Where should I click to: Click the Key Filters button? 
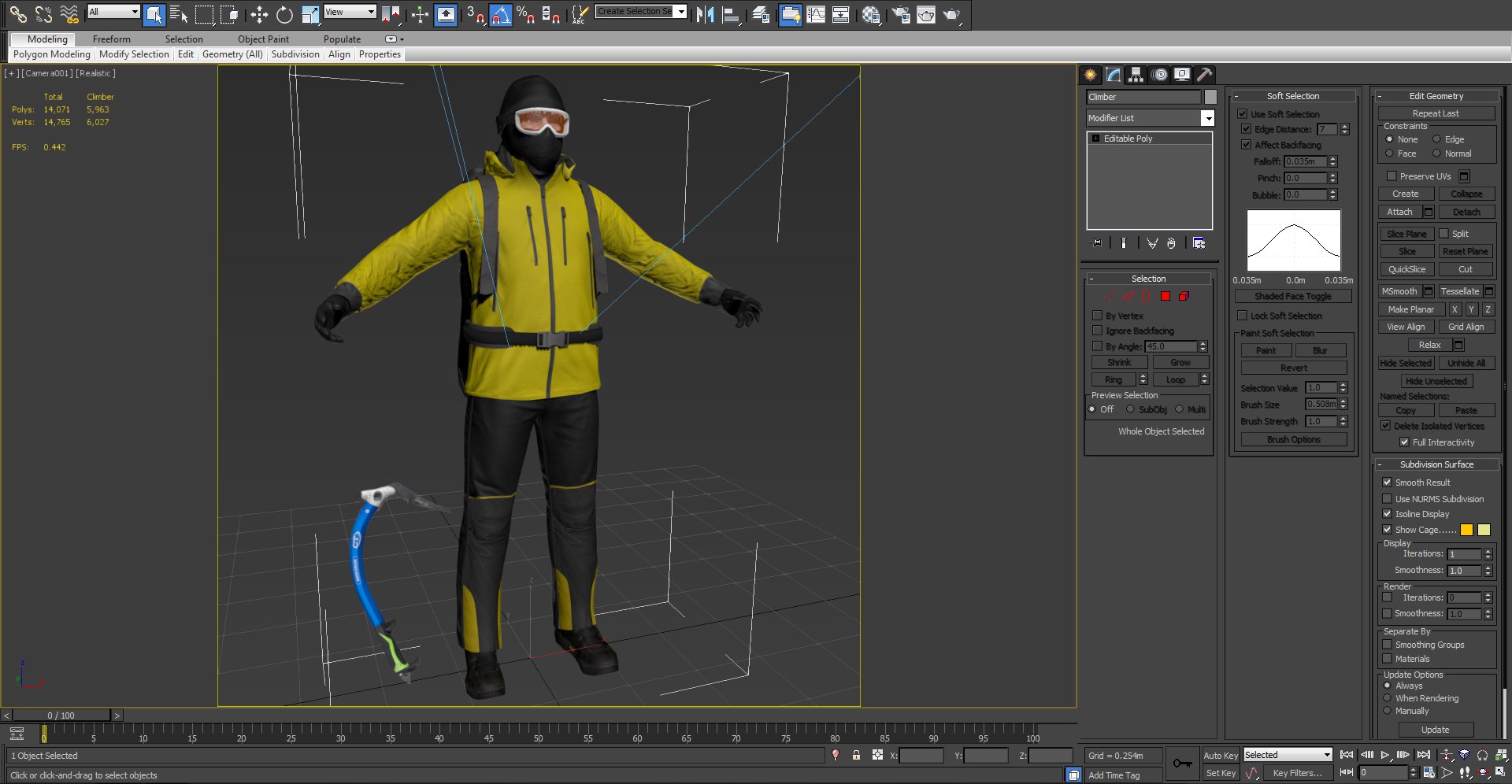click(x=1297, y=773)
